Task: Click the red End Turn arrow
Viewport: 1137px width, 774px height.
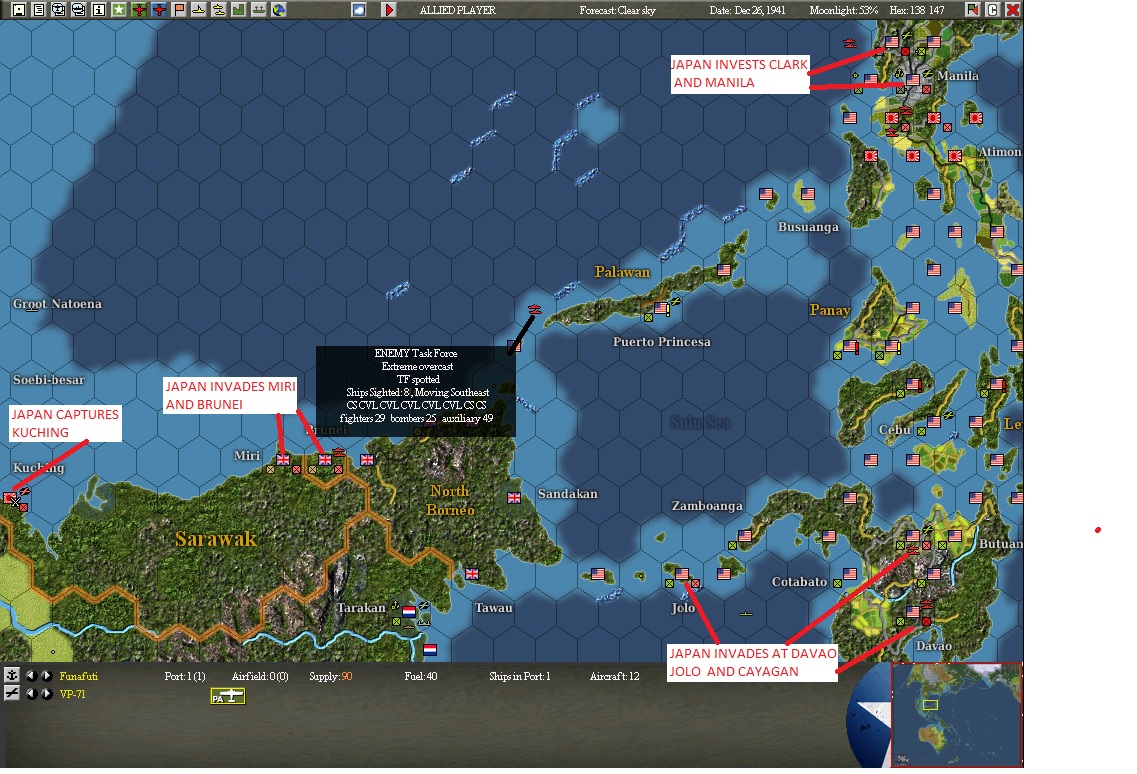Action: click(x=389, y=9)
